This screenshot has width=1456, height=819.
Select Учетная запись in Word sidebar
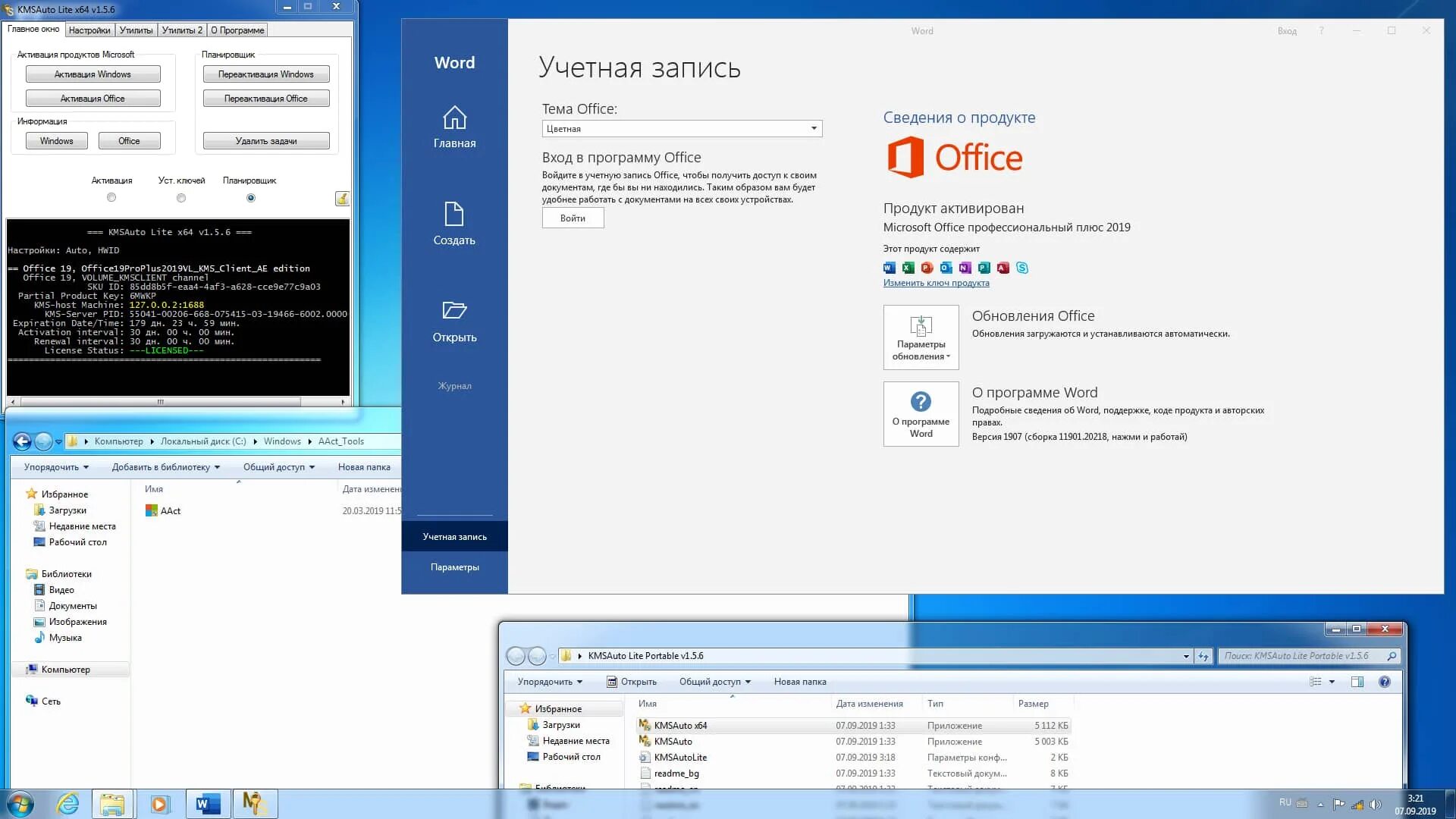[x=454, y=537]
